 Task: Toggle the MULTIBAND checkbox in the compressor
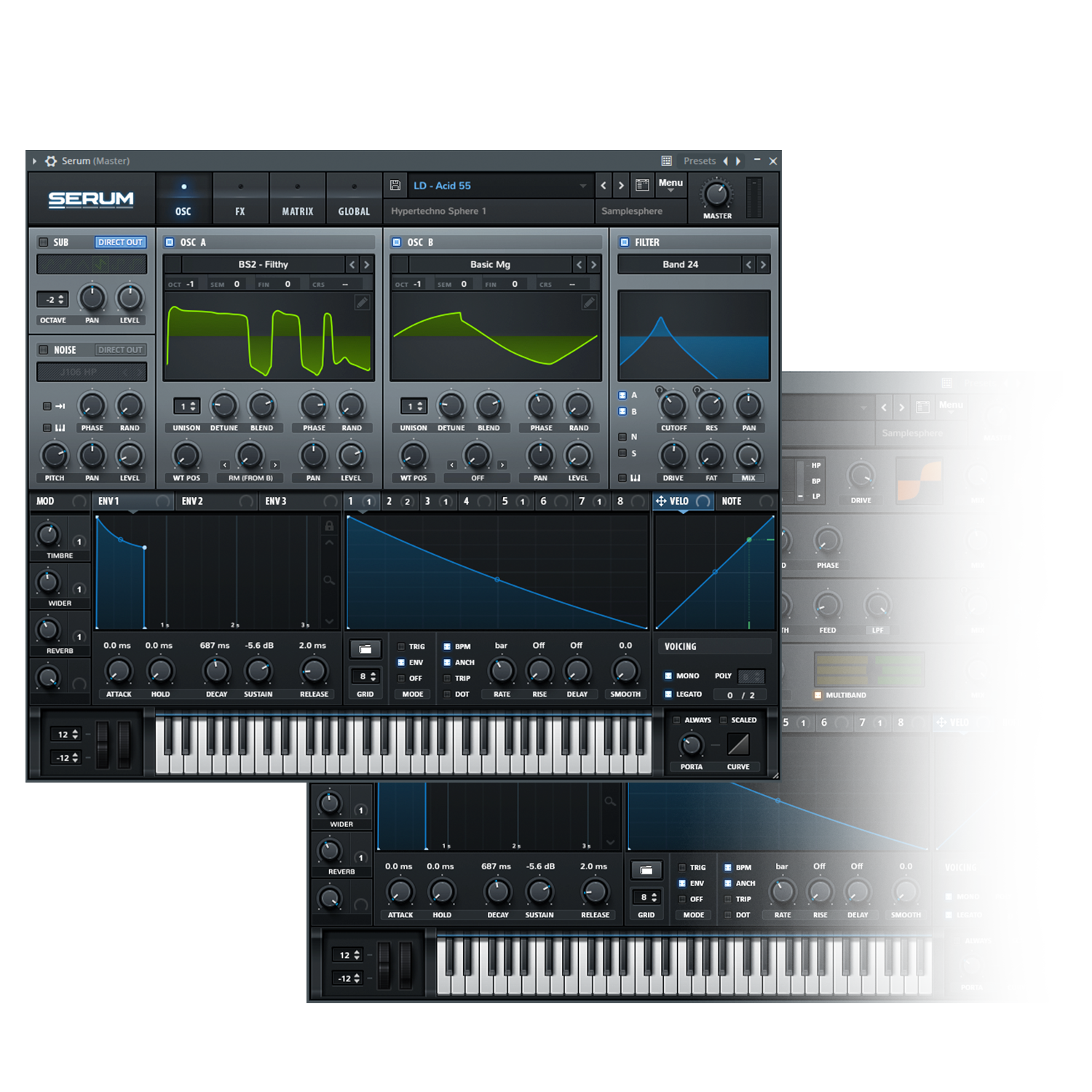[x=818, y=695]
